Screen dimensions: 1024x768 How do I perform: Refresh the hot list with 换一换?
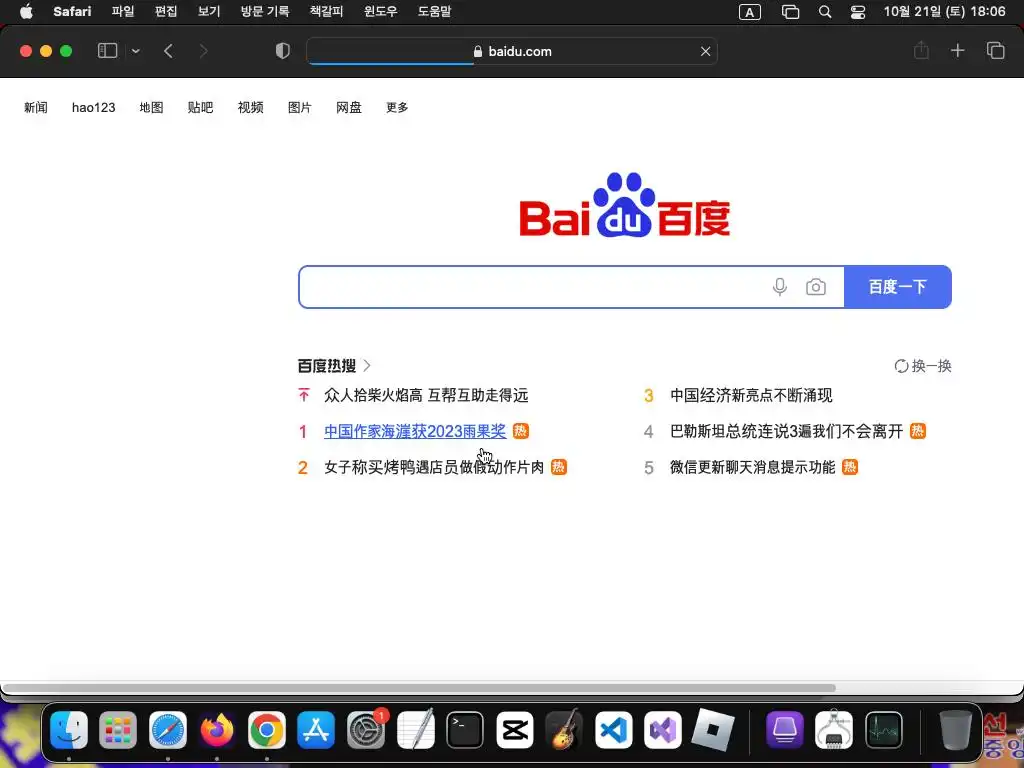pos(923,366)
